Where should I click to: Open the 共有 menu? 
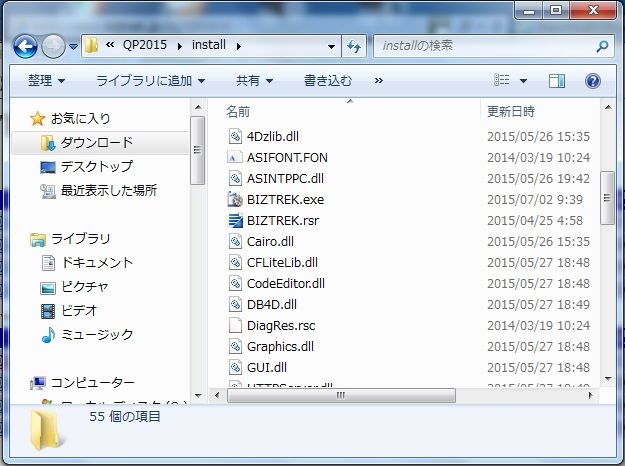(254, 81)
